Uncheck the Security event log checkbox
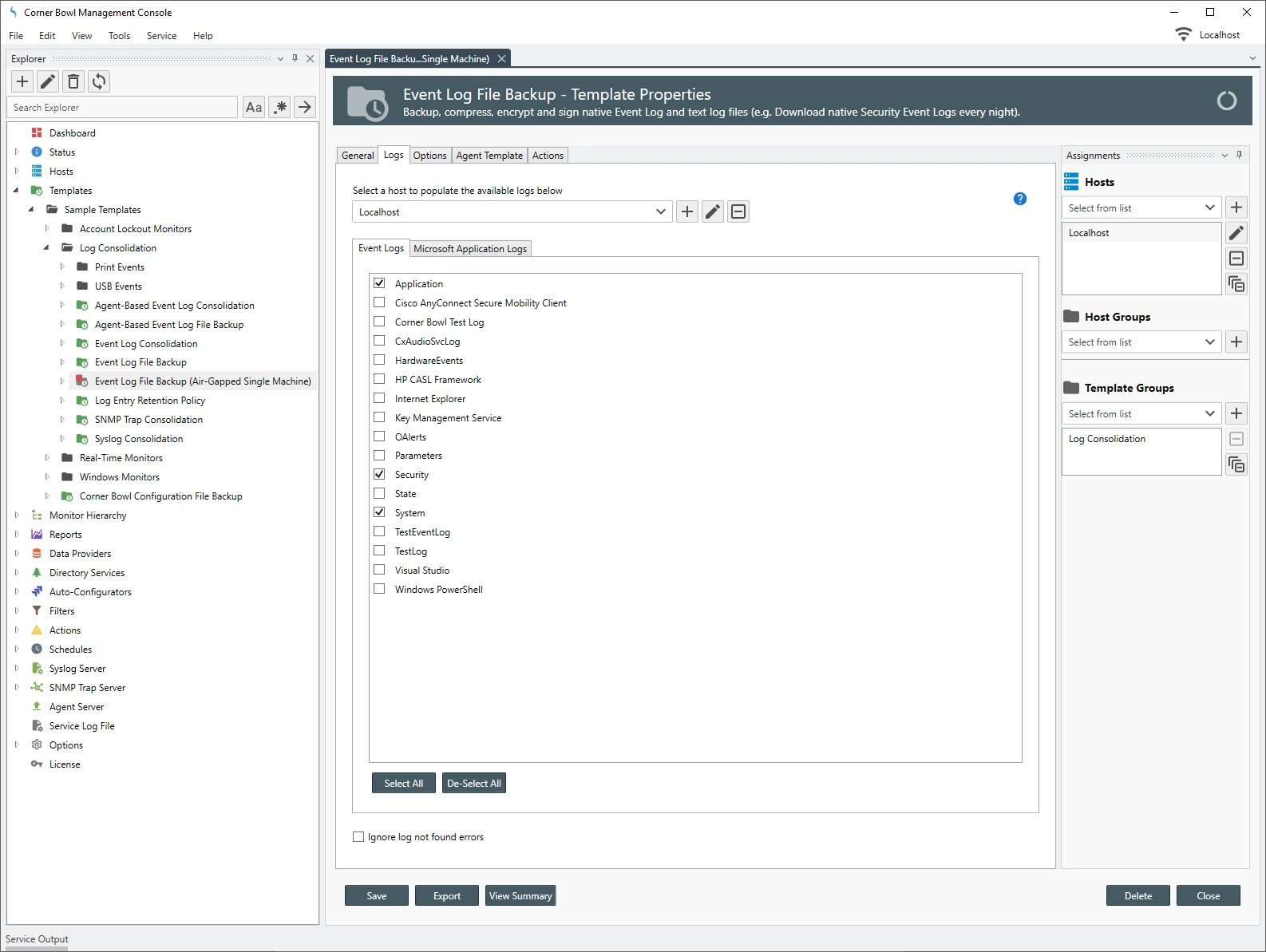 (380, 475)
